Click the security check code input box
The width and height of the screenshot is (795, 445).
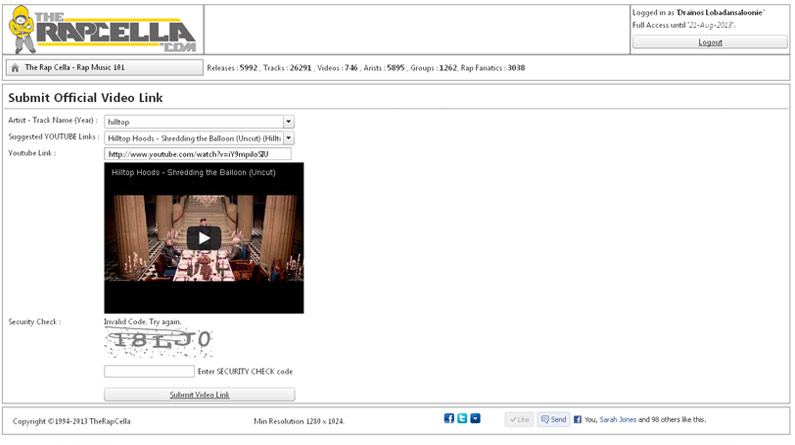click(x=149, y=371)
